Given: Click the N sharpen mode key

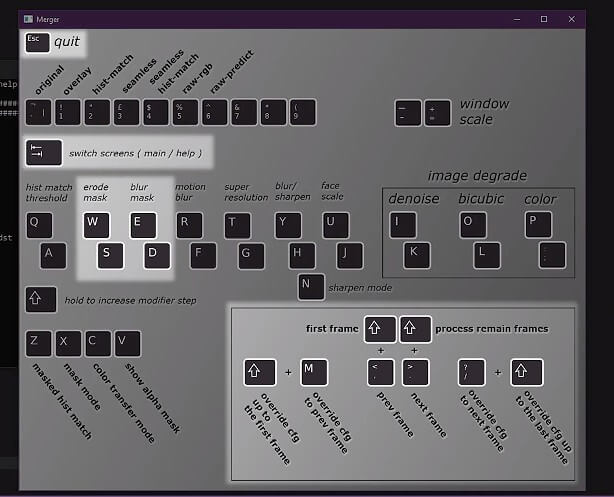Looking at the screenshot, I should (x=311, y=287).
